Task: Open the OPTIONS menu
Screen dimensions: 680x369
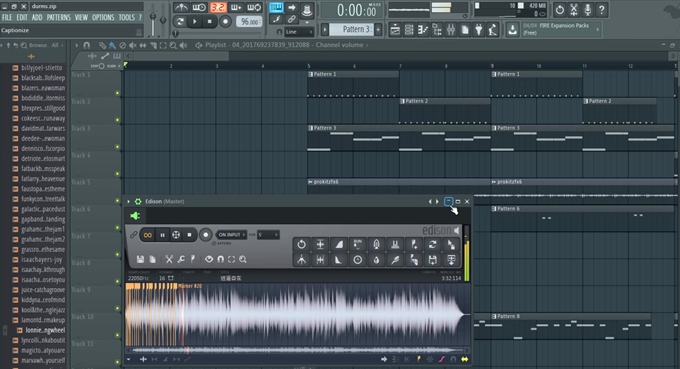Action: tap(103, 17)
